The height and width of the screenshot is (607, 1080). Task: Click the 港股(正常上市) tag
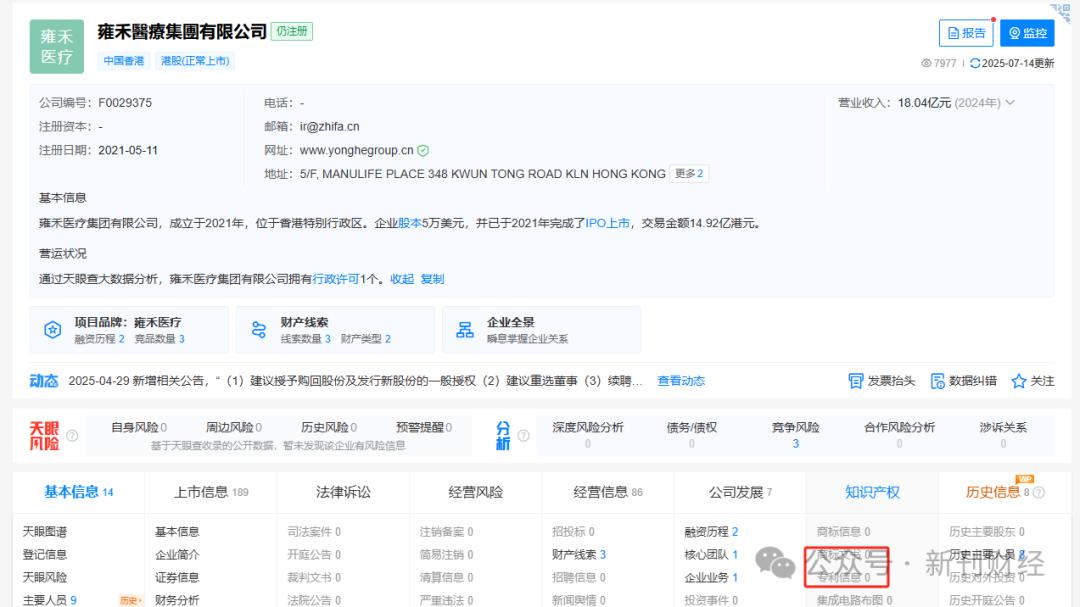[x=195, y=61]
